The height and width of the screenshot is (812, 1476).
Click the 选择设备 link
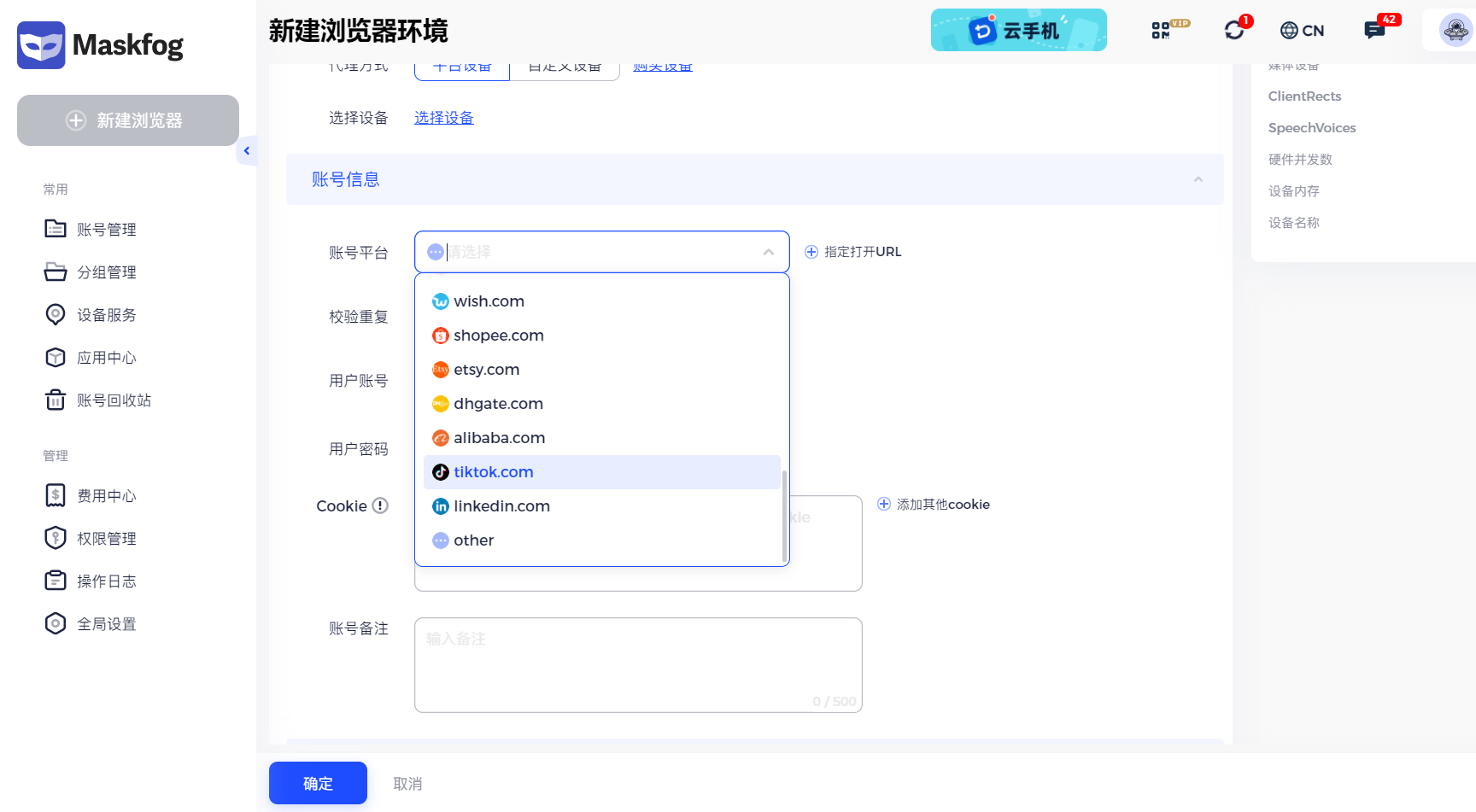point(443,118)
